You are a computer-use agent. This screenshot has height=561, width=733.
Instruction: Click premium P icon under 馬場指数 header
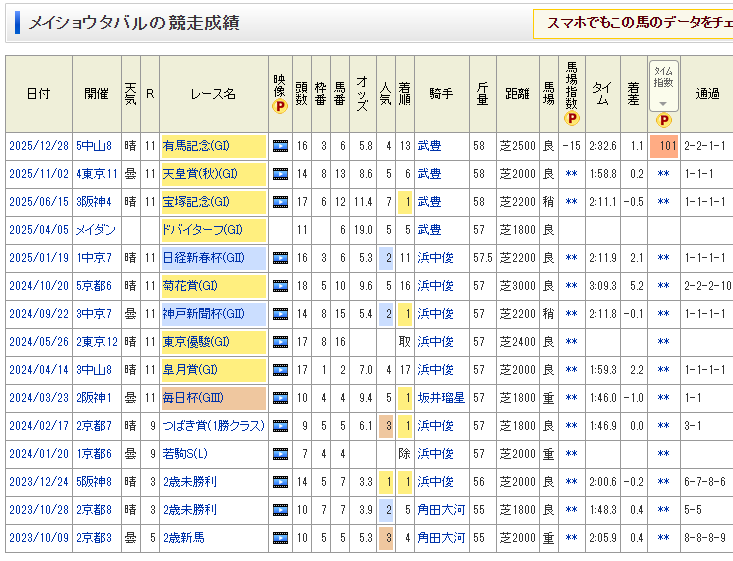click(572, 119)
